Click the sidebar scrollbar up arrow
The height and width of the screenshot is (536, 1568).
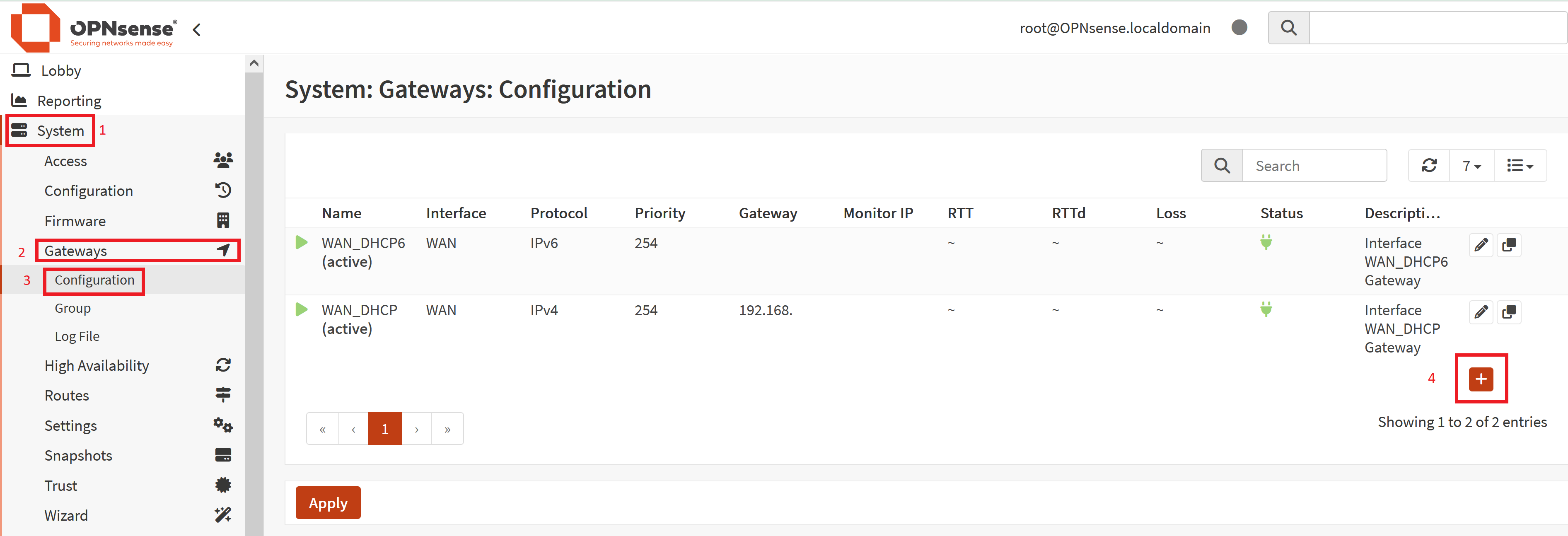254,63
